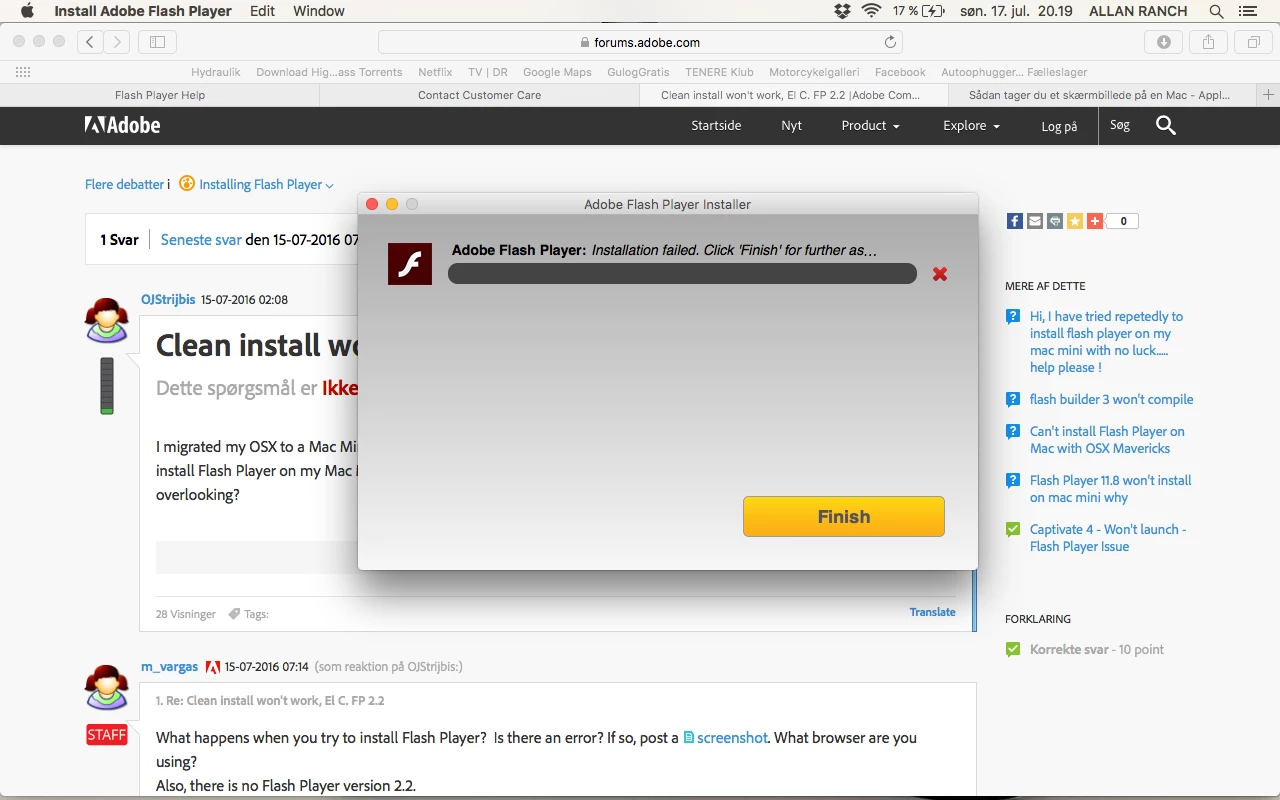This screenshot has height=800, width=1280.
Task: Click the Nyt link
Action: point(792,125)
